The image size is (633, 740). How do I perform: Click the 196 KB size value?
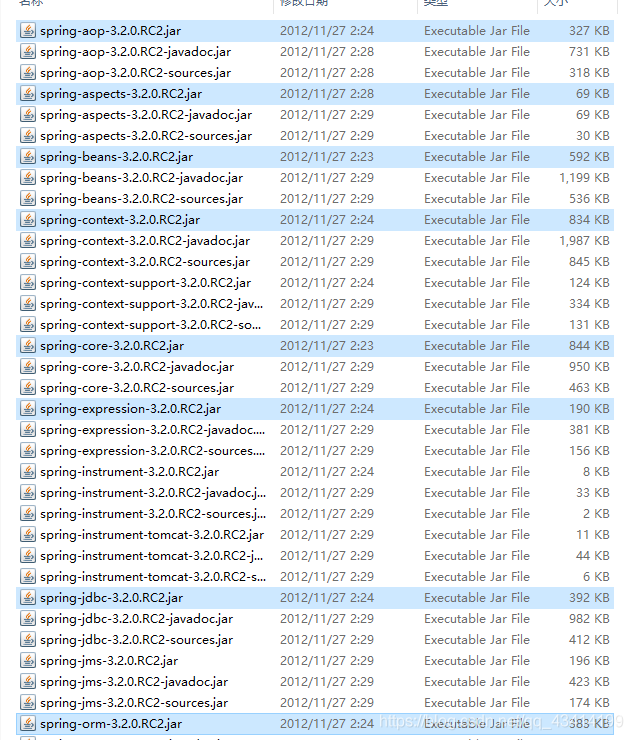point(589,661)
